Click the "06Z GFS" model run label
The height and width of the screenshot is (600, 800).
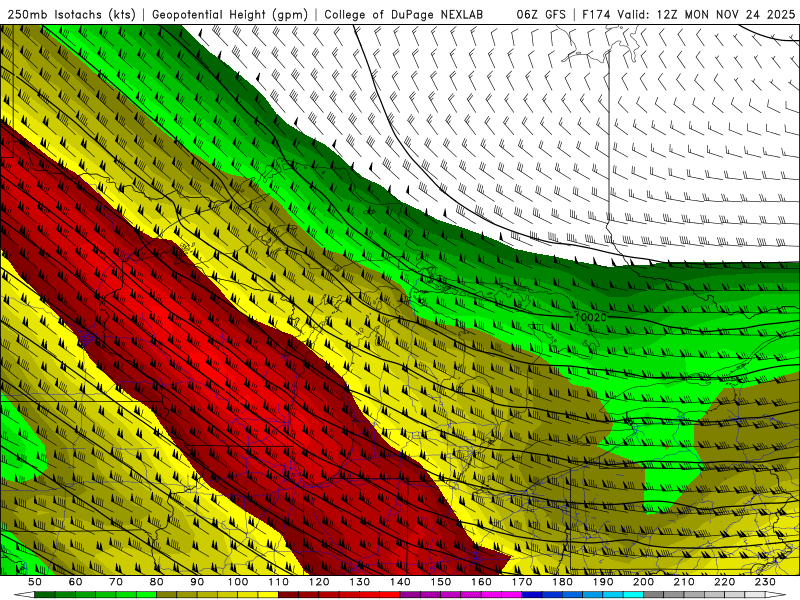541,15
